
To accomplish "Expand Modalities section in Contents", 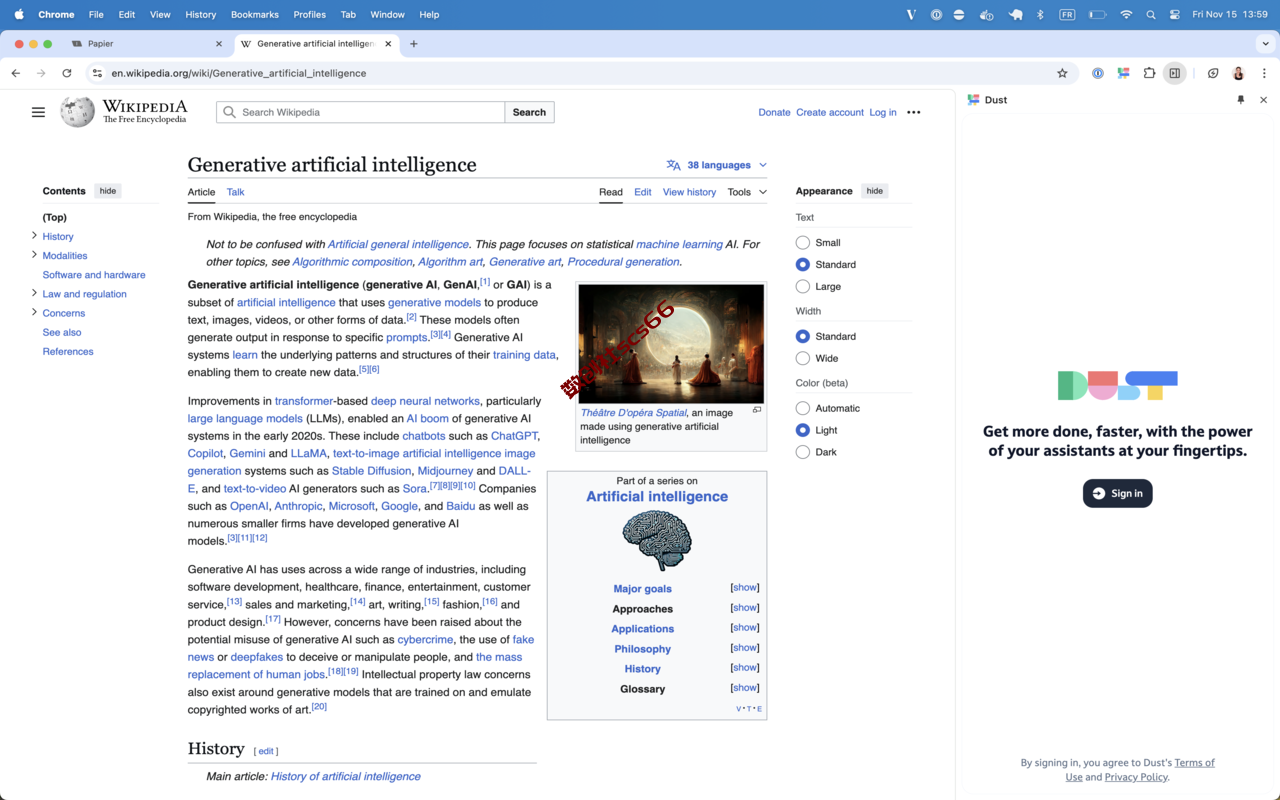I will coord(34,255).
